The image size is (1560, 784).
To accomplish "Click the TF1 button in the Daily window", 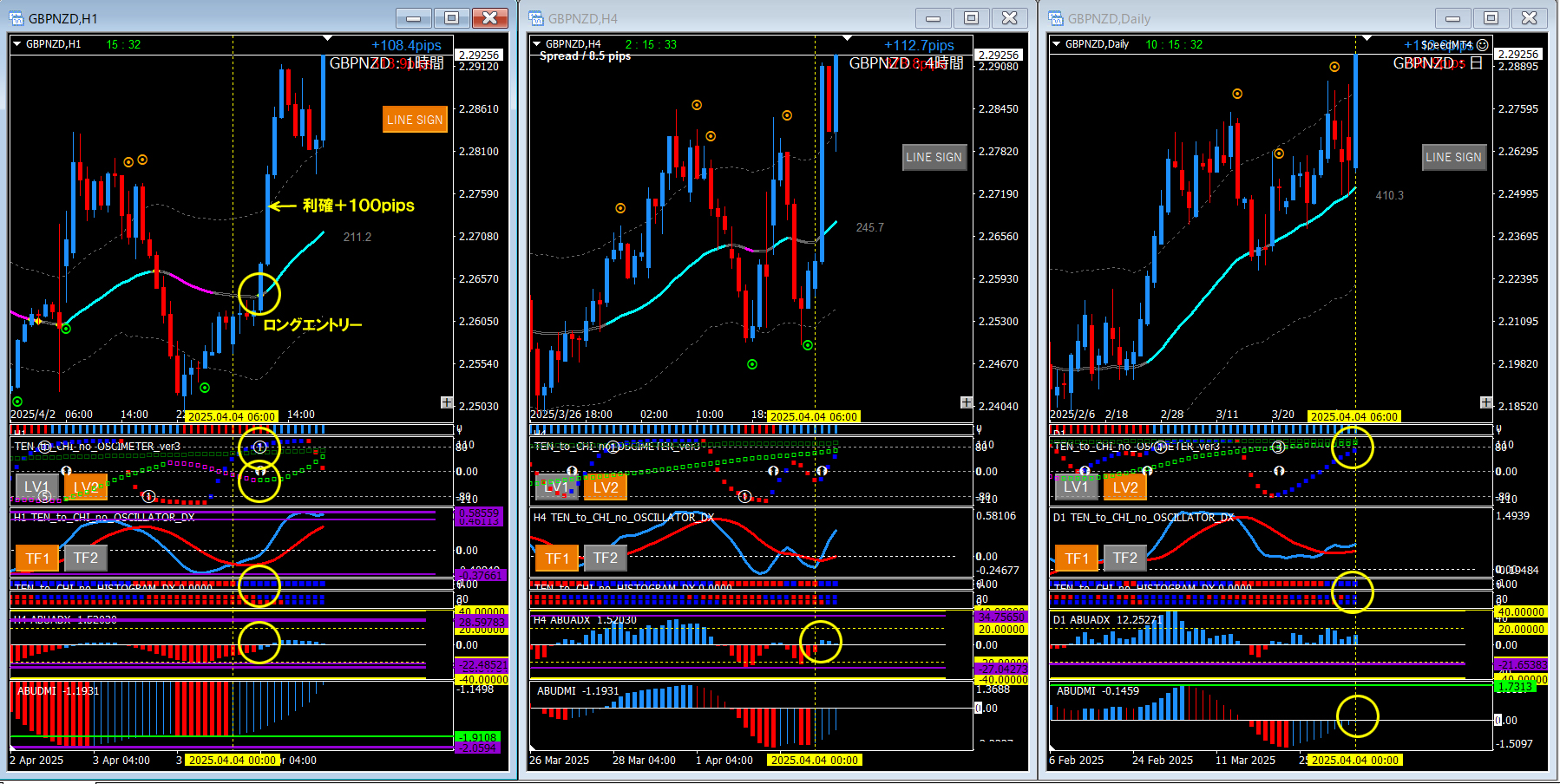I will [x=1076, y=558].
